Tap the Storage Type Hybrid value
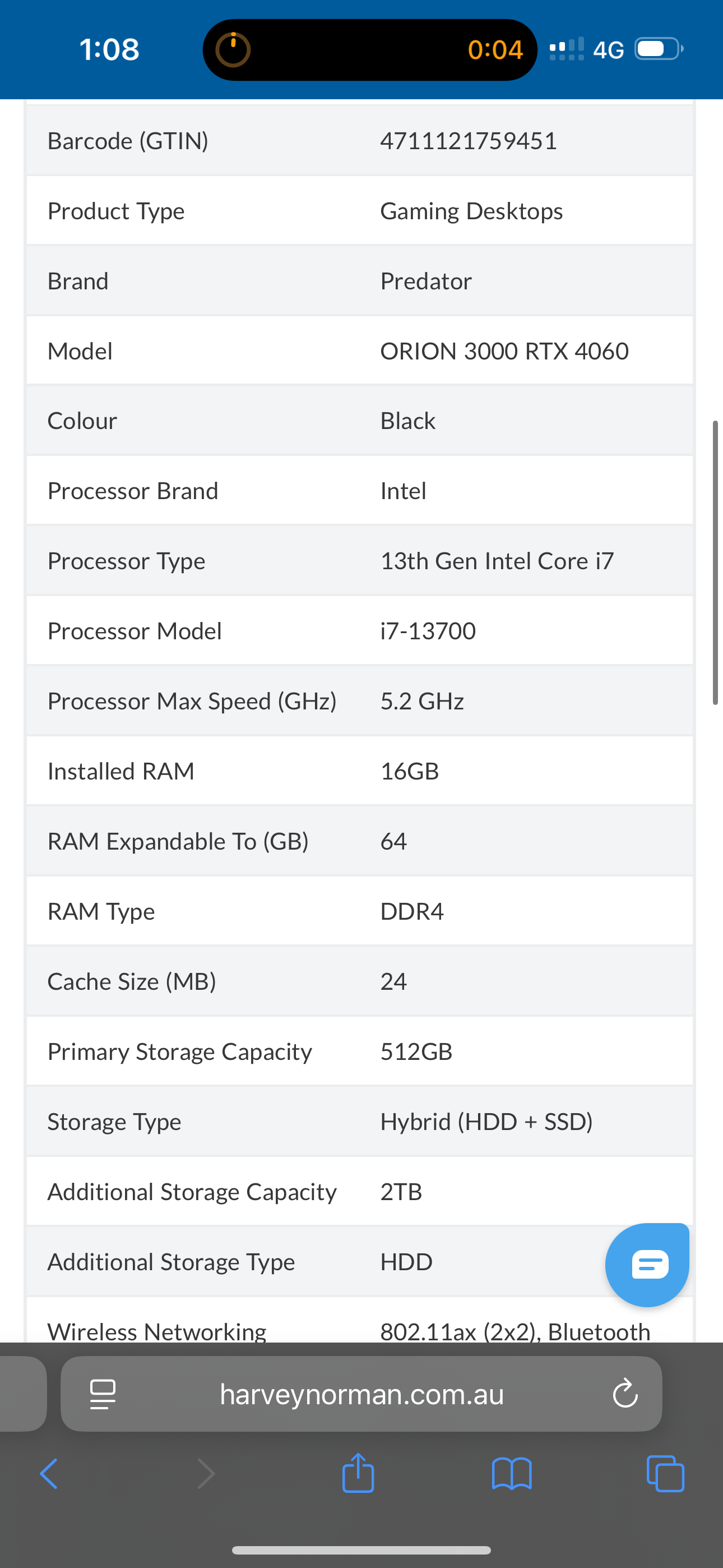This screenshot has height=1568, width=723. [x=486, y=1121]
